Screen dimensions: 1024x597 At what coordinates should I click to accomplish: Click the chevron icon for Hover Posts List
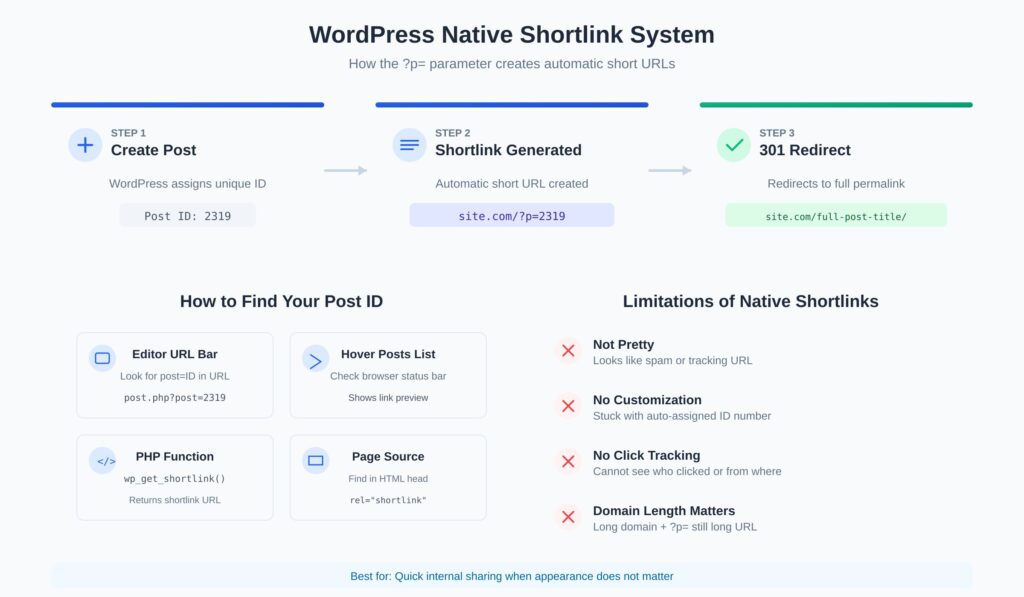(315, 358)
